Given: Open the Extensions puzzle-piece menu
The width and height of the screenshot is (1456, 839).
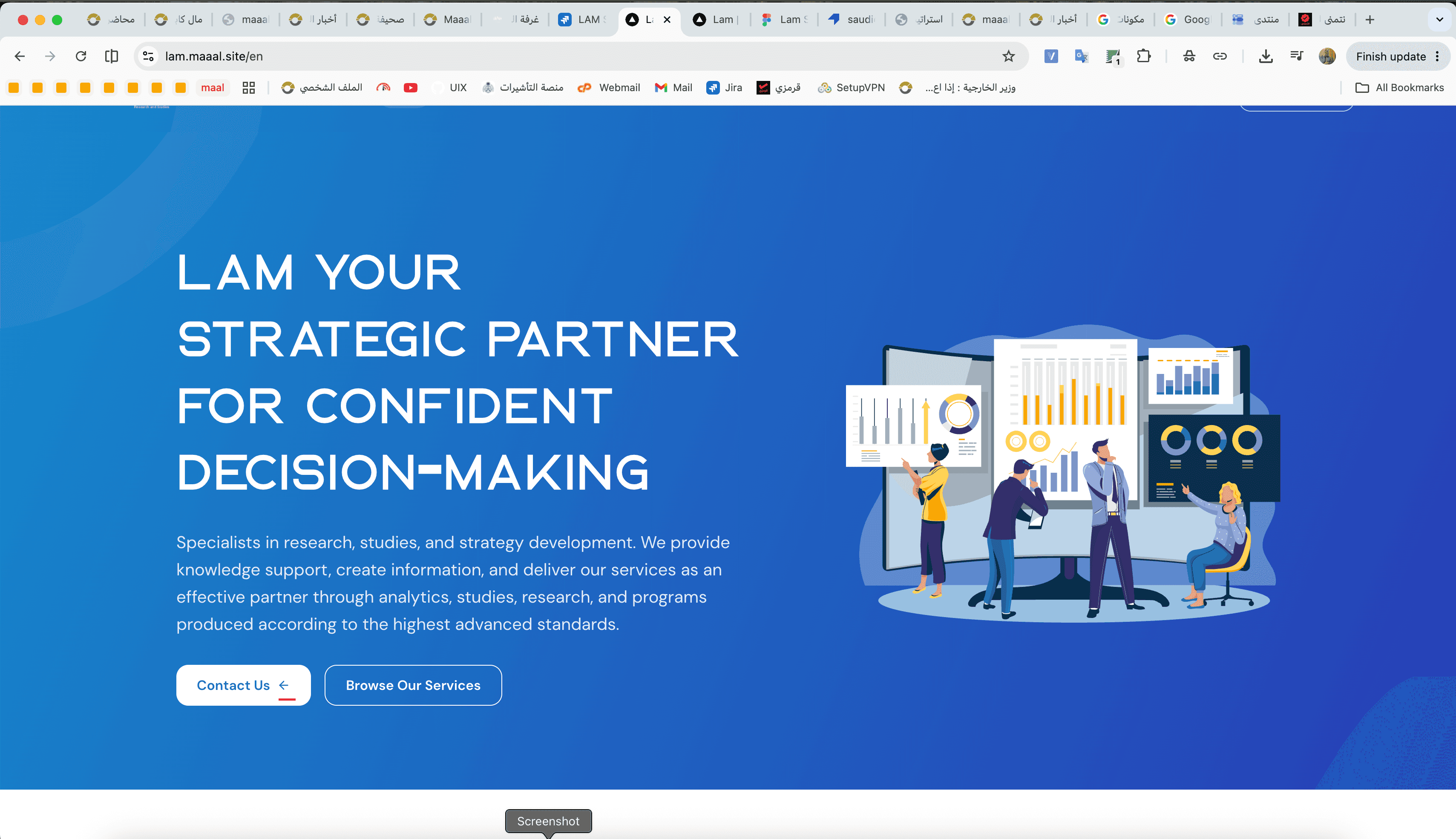Looking at the screenshot, I should point(1144,56).
